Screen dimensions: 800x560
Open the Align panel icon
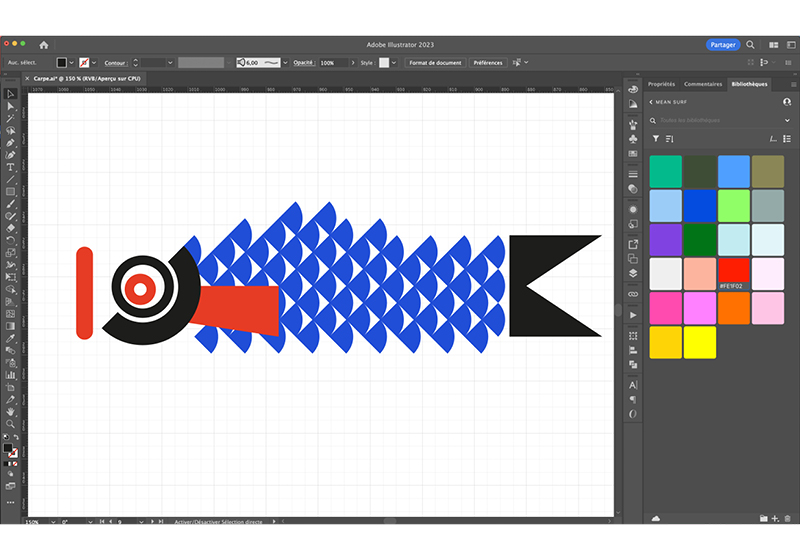(633, 350)
